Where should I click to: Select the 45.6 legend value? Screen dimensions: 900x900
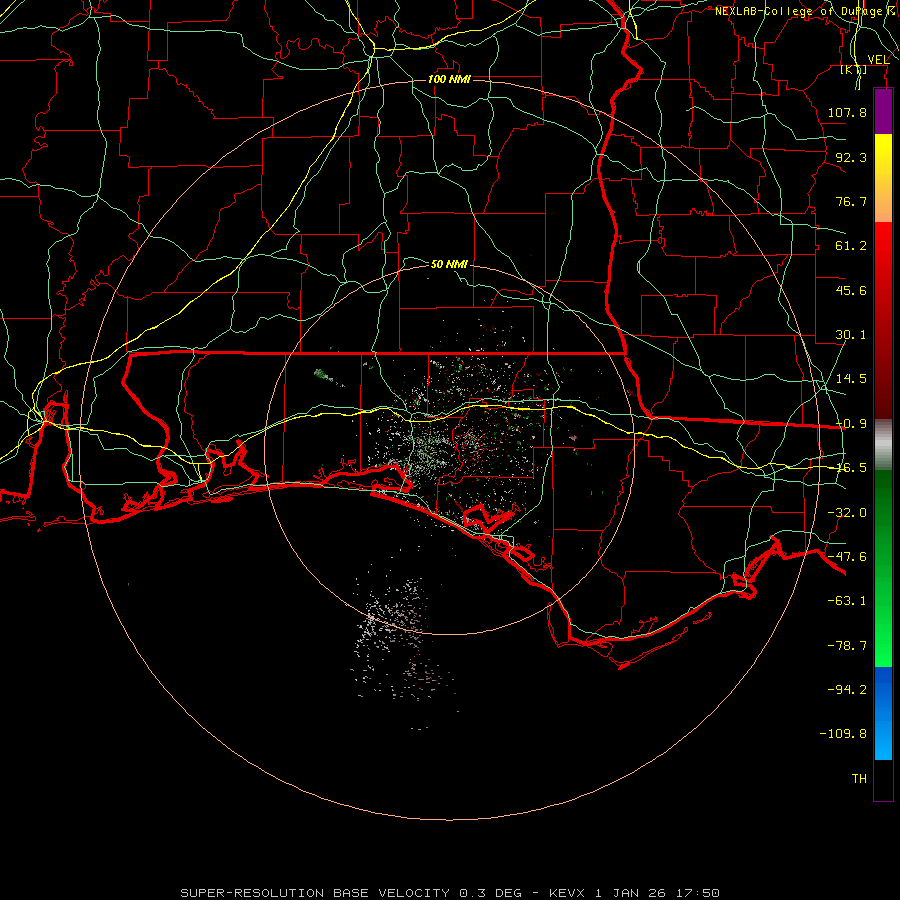tap(851, 290)
